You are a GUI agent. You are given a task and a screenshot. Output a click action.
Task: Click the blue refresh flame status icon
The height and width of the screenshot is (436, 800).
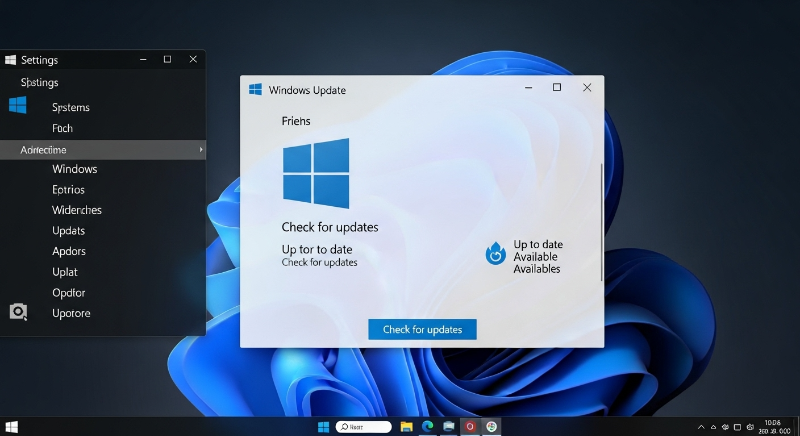click(495, 253)
